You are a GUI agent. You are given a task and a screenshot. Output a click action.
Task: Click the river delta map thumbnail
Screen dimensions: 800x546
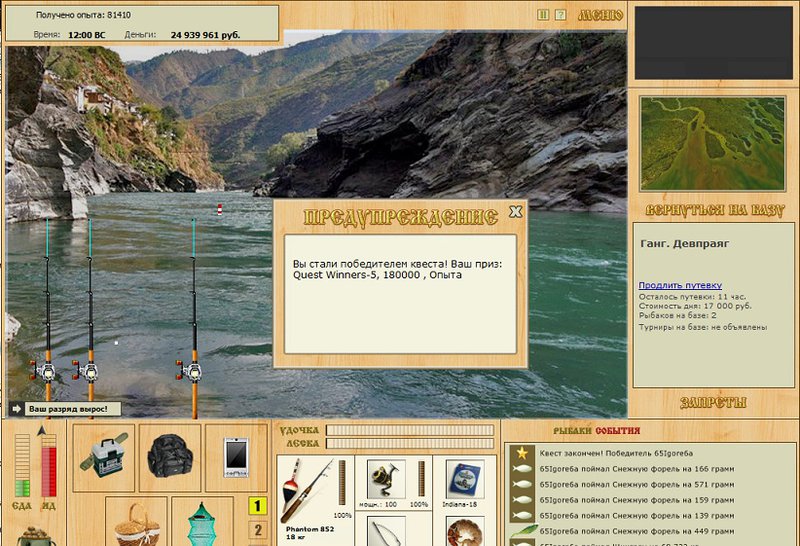point(712,144)
